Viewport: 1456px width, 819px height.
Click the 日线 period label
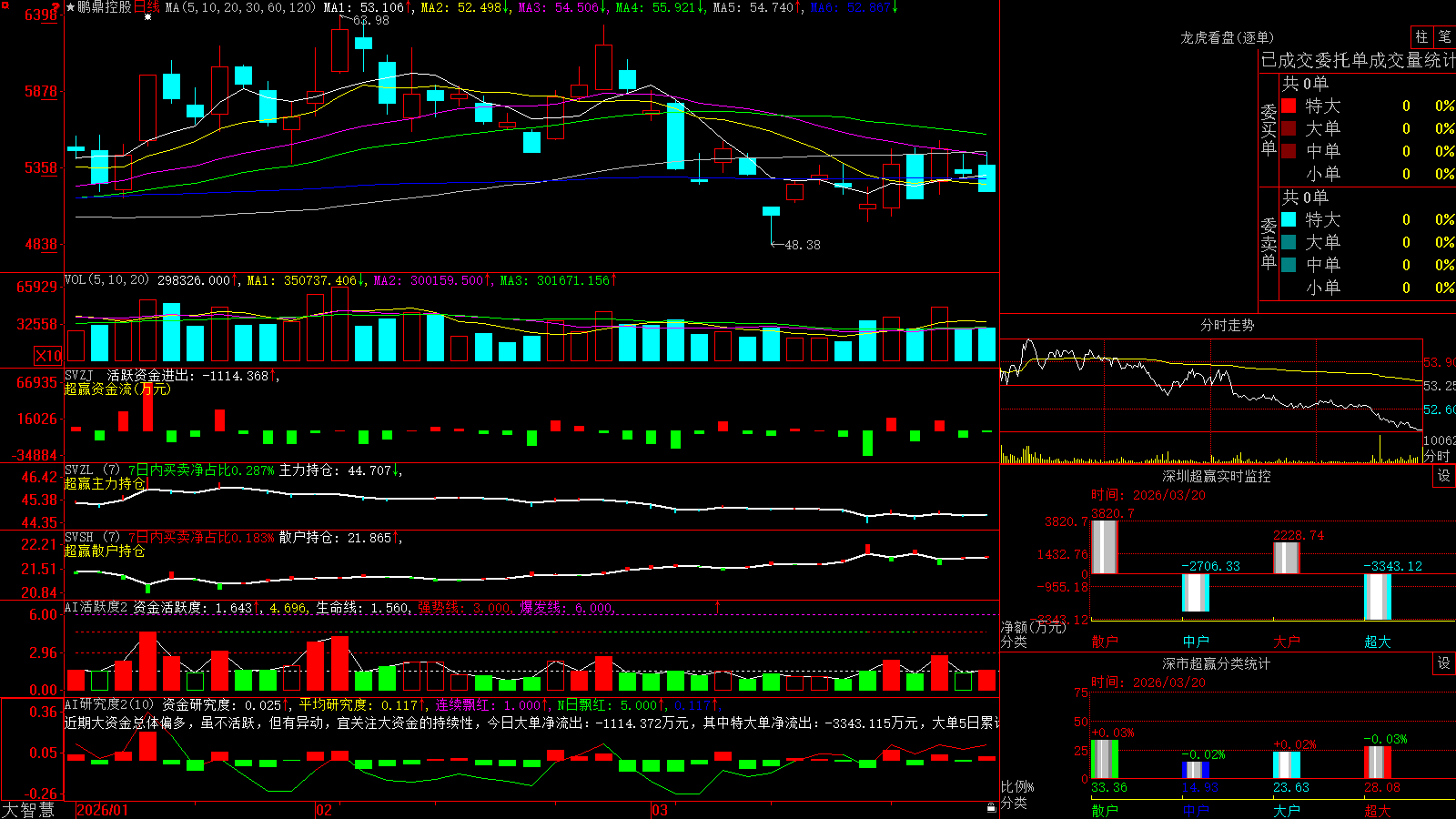click(147, 7)
